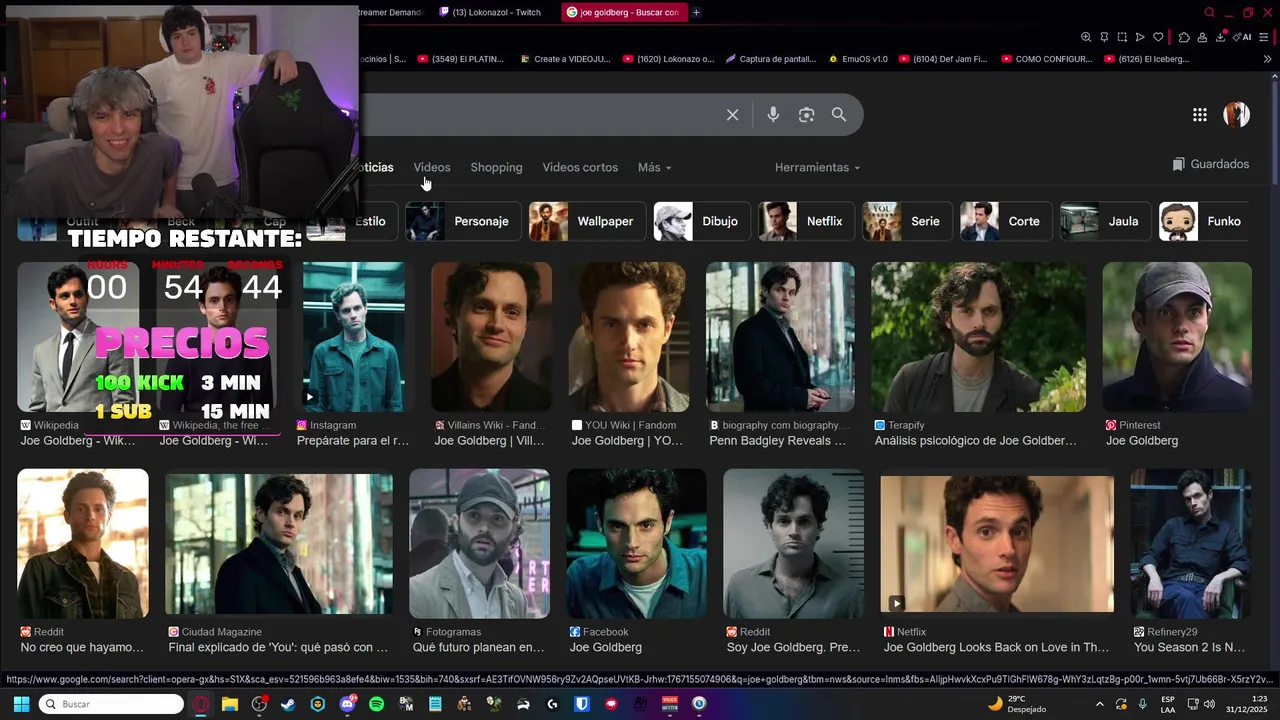Screen dimensions: 1280x720
Task: Open the Opera AI assistant
Action: pos(1244,37)
